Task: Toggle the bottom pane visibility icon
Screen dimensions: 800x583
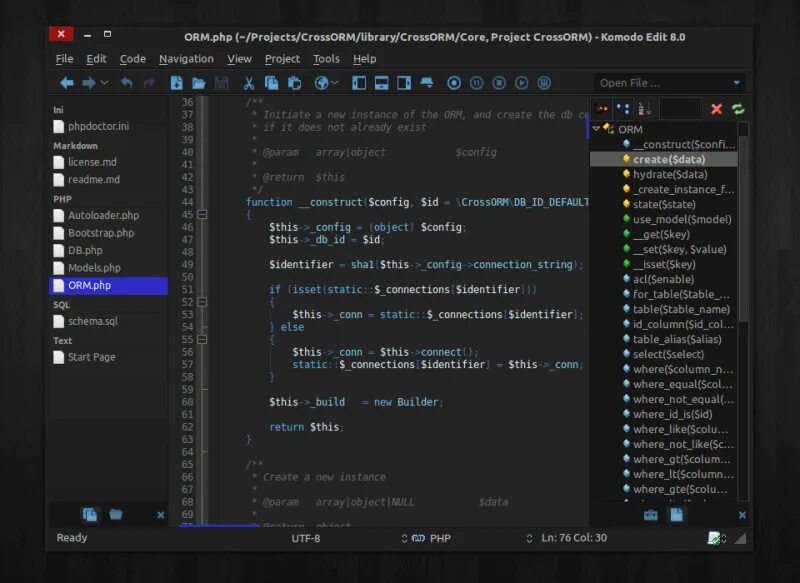Action: [381, 83]
